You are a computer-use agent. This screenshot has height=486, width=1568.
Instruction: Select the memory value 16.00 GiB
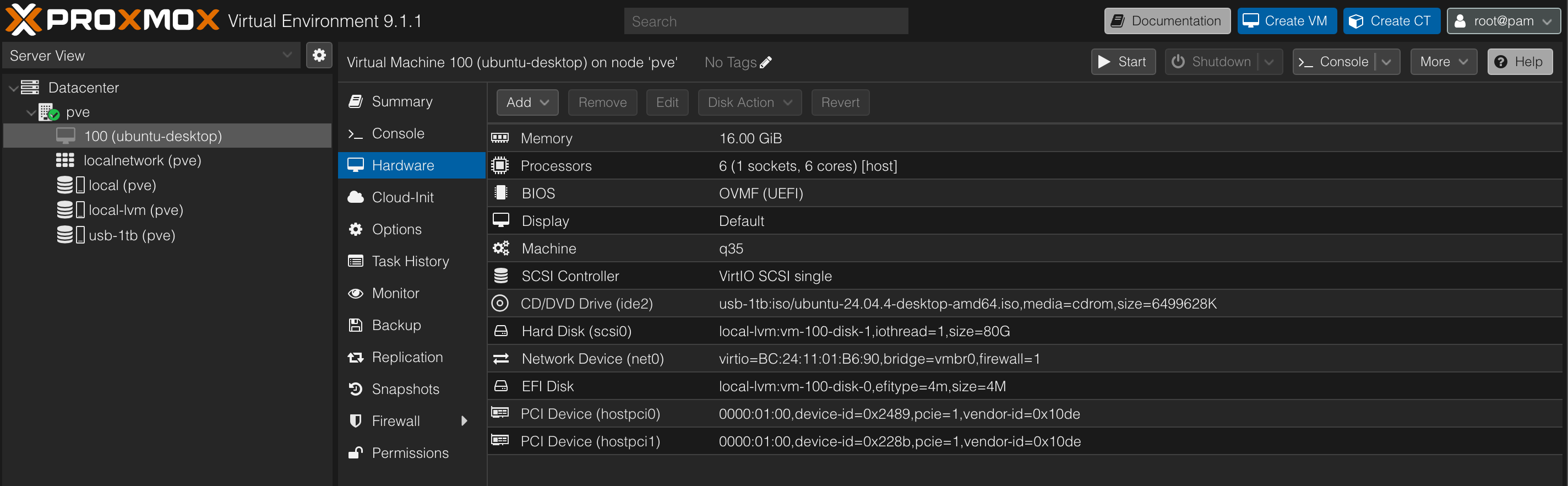(x=750, y=138)
